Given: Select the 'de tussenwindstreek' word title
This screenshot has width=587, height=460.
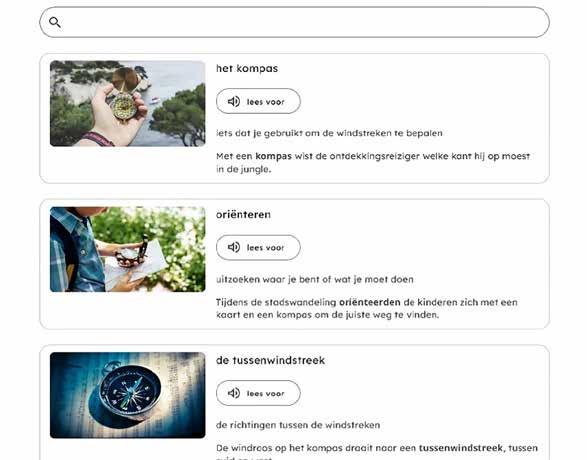Looking at the screenshot, I should pyautogui.click(x=270, y=360).
